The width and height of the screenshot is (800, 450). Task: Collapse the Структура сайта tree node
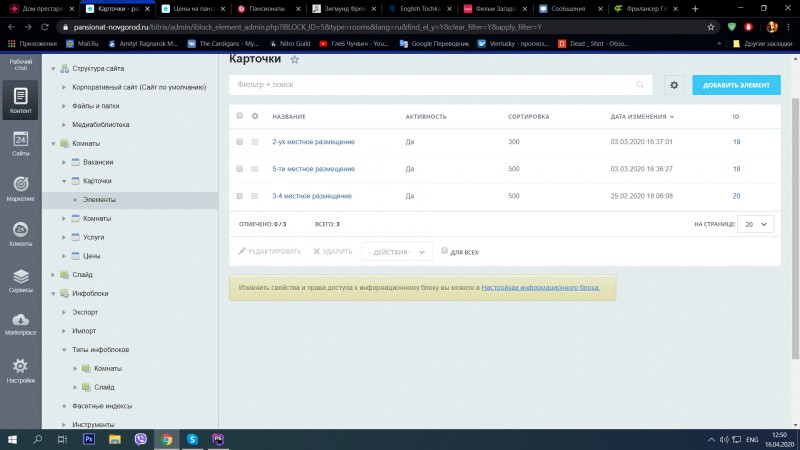click(x=53, y=68)
